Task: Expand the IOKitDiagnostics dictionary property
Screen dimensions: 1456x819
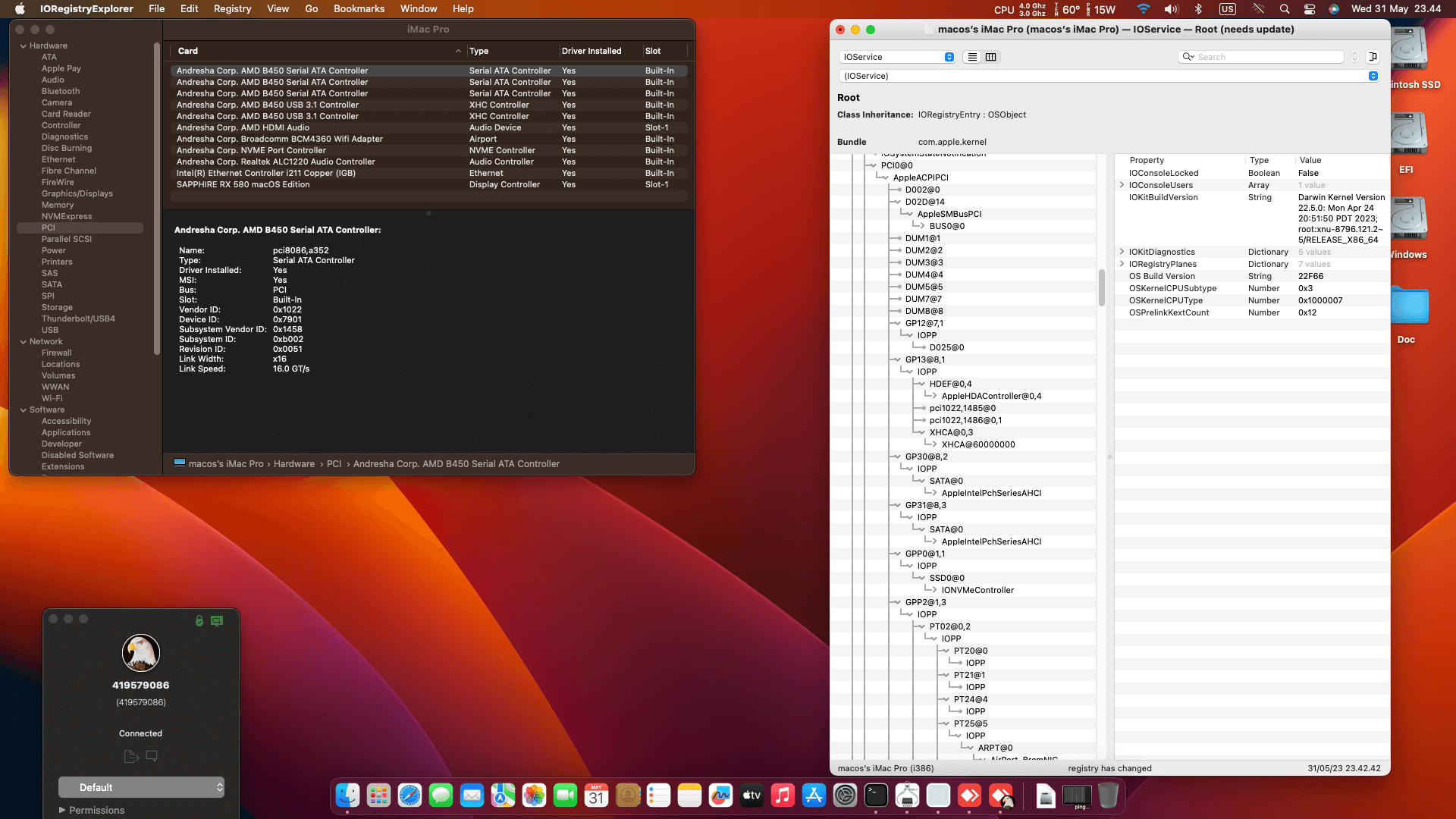Action: tap(1122, 251)
